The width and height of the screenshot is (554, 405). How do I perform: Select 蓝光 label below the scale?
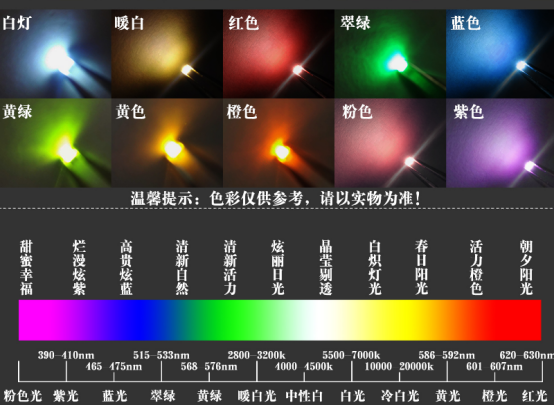click(x=114, y=396)
